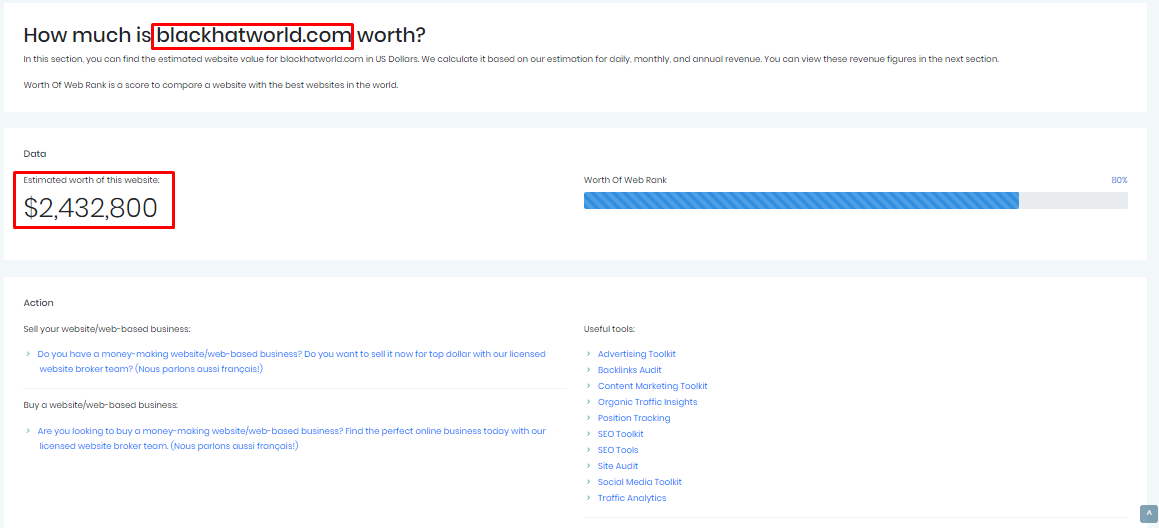Click the 'How much is blackhatworld.com worth?' heading
This screenshot has height=528, width=1159.
(225, 35)
